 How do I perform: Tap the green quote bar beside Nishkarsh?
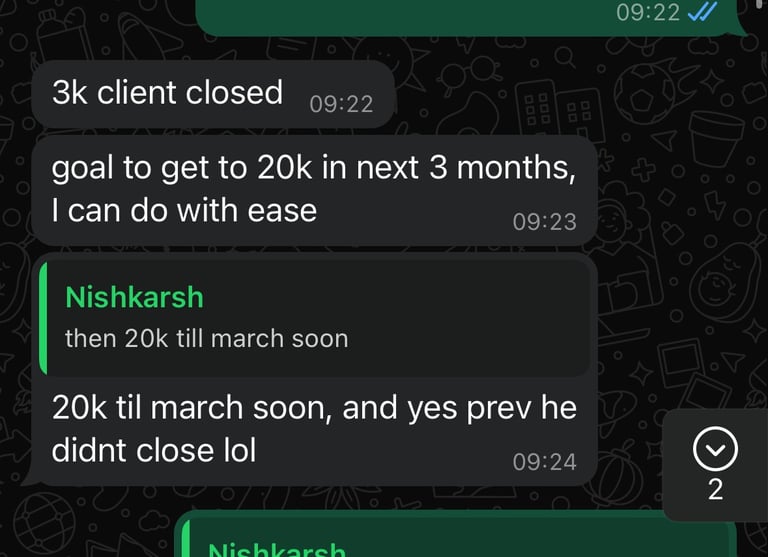[43, 318]
